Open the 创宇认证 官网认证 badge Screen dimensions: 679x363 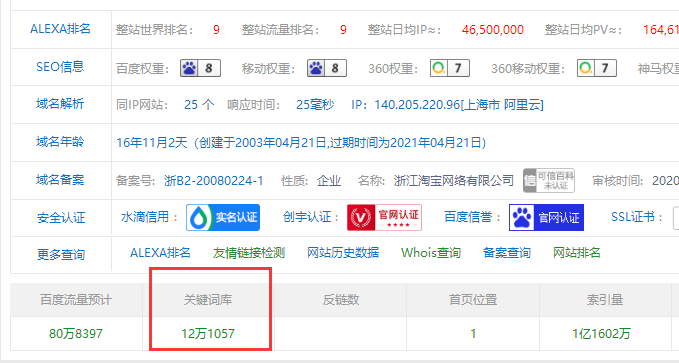[385, 217]
